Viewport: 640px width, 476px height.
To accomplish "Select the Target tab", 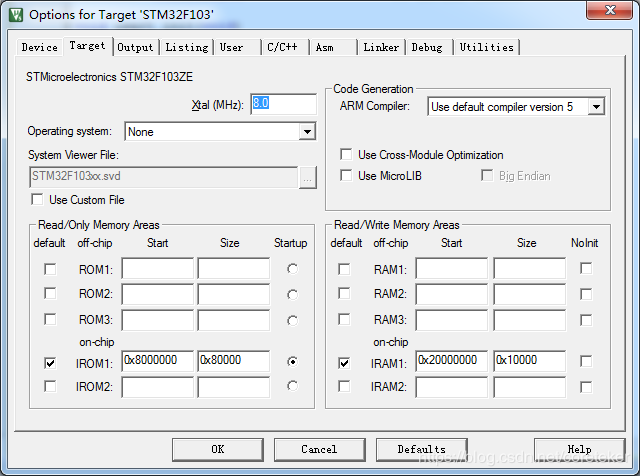I will click(87, 46).
